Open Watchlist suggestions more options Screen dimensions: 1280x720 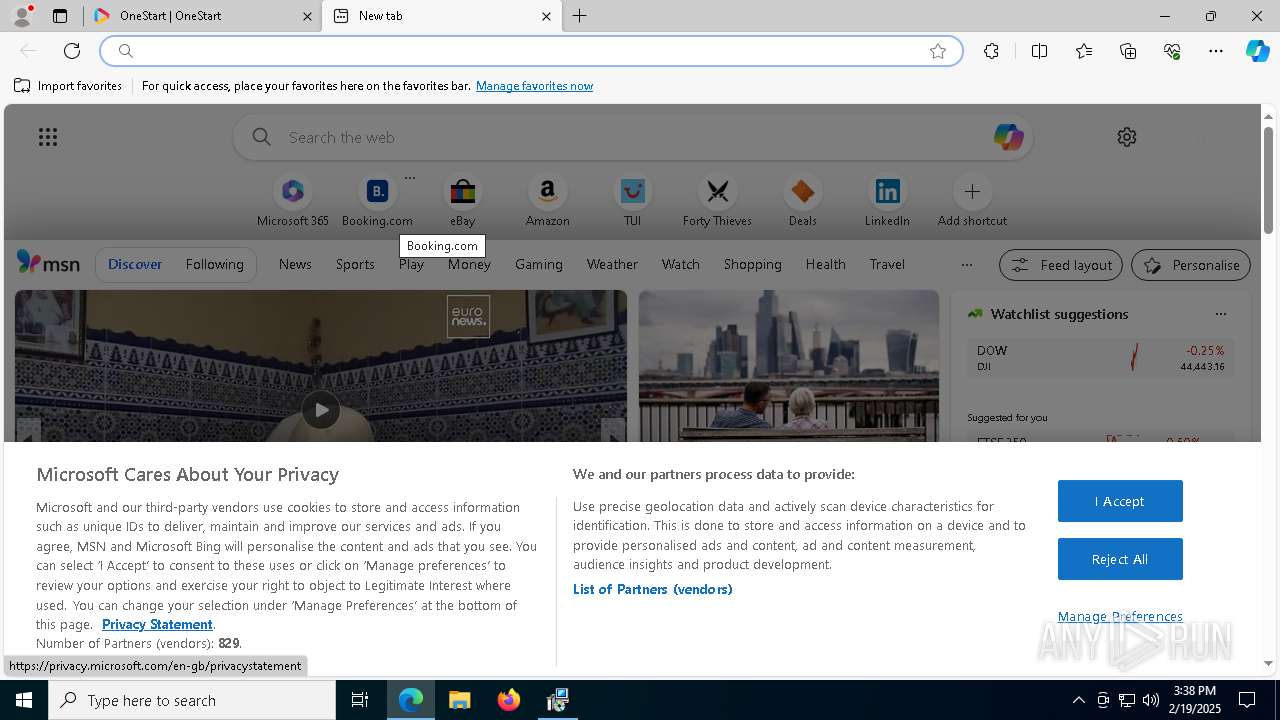1221,314
